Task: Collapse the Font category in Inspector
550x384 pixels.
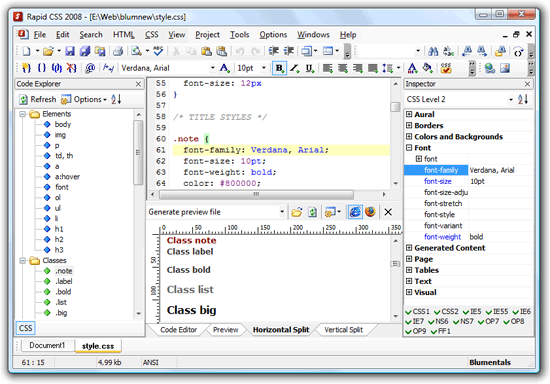Action: tap(409, 148)
